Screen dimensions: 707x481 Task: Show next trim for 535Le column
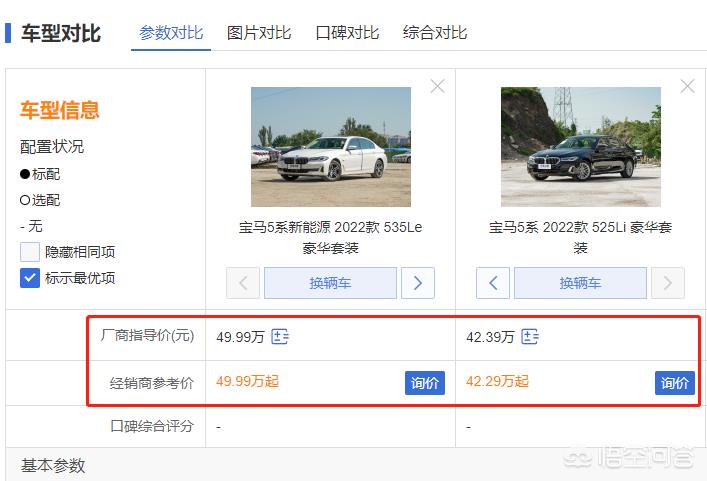pyautogui.click(x=418, y=283)
